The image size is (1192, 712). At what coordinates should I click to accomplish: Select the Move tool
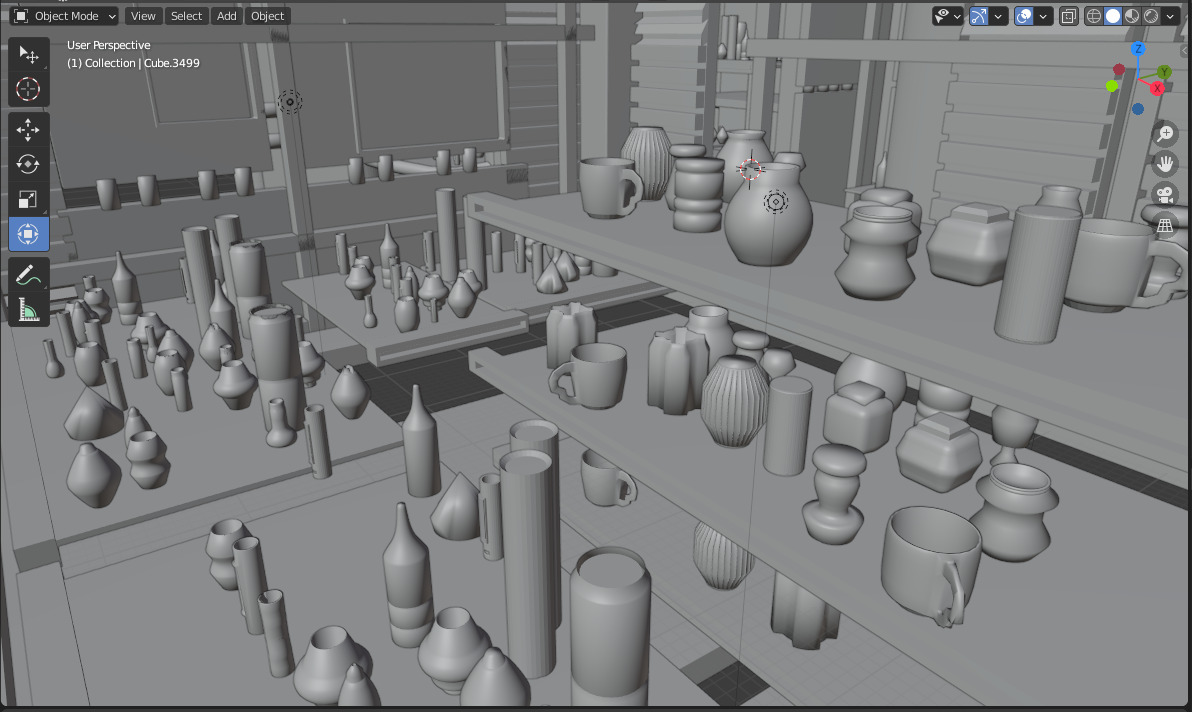click(28, 129)
